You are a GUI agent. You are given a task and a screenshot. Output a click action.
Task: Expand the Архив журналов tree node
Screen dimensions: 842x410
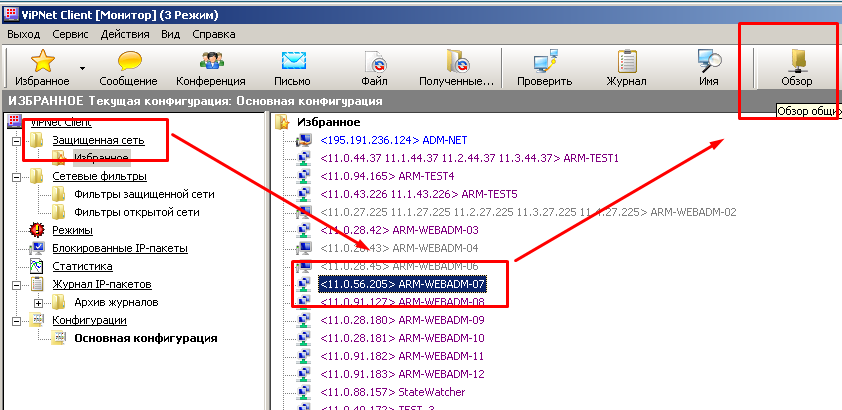point(39,302)
